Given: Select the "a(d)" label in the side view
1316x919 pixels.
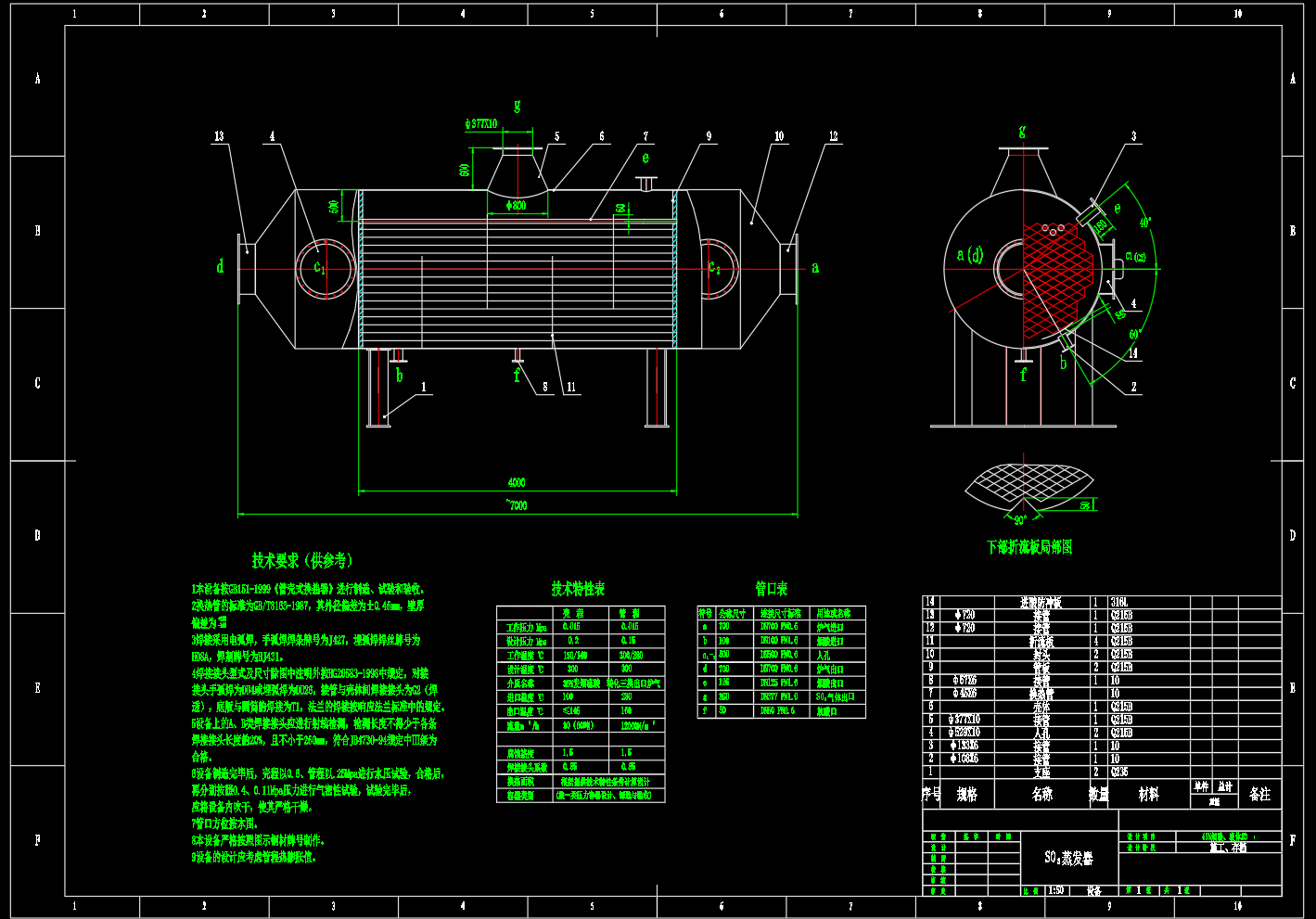Looking at the screenshot, I should click(970, 254).
